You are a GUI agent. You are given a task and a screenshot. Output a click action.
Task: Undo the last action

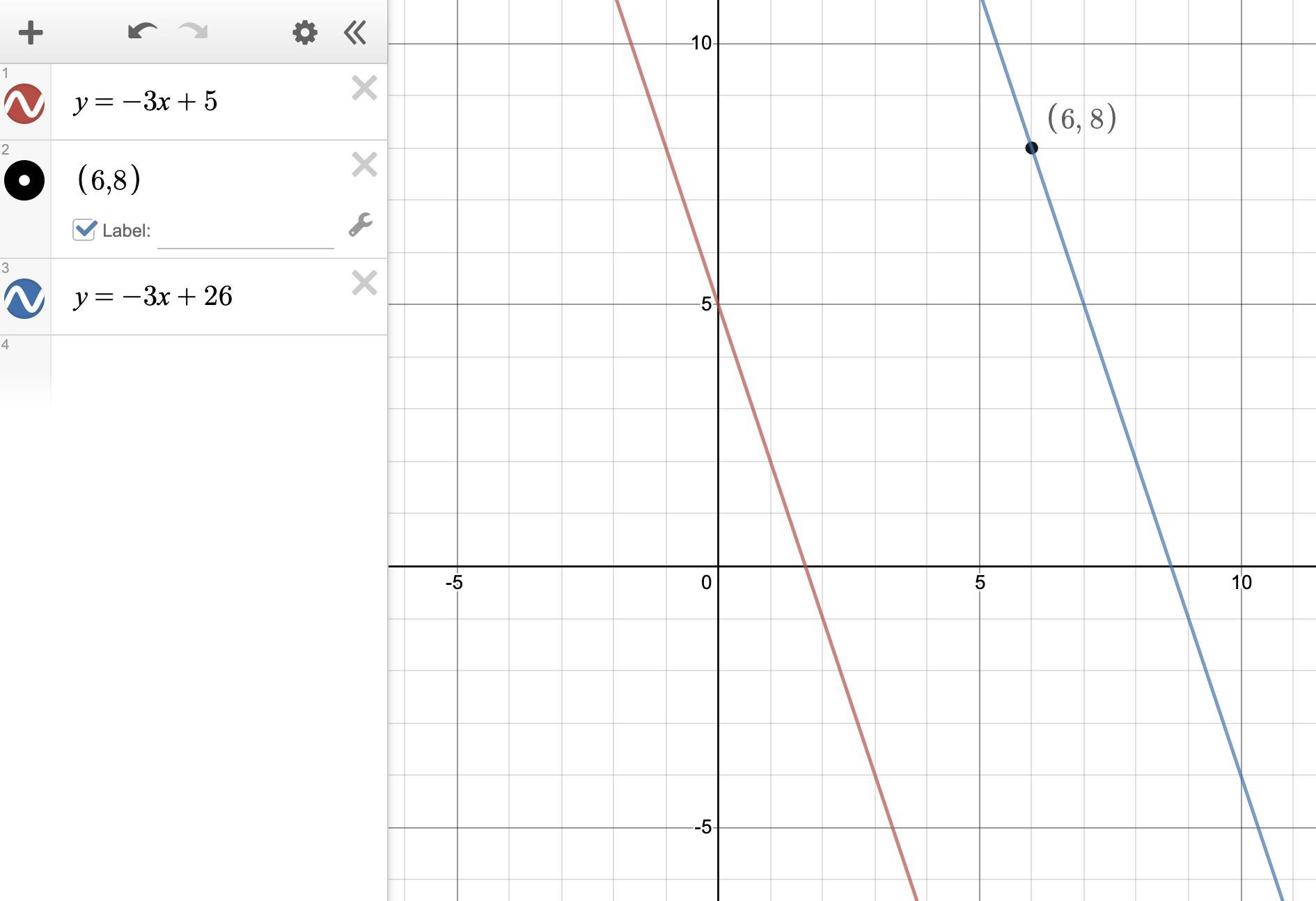pos(142,31)
